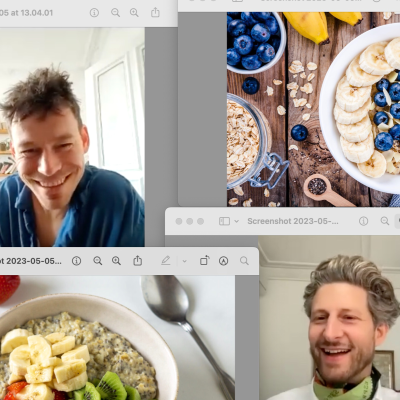The image size is (400, 400).
Task: Expand the sidebar view options chevron
Action: [236, 221]
